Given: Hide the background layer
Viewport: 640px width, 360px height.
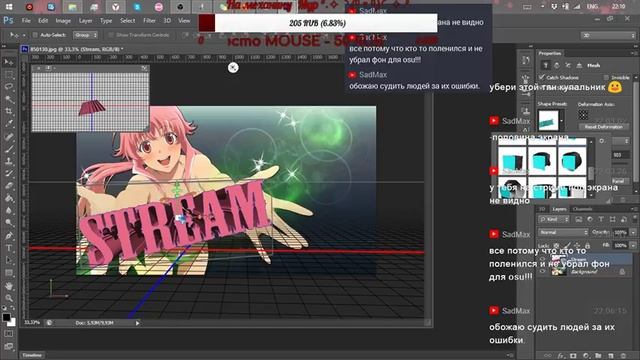Looking at the screenshot, I should tap(543, 271).
